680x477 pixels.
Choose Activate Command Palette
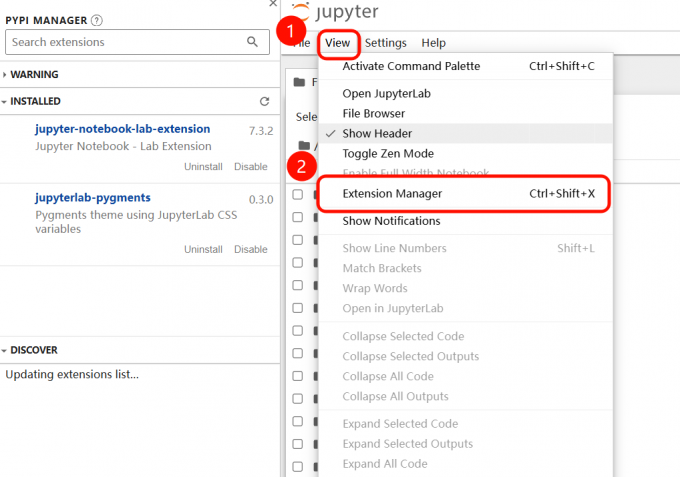(x=466, y=66)
